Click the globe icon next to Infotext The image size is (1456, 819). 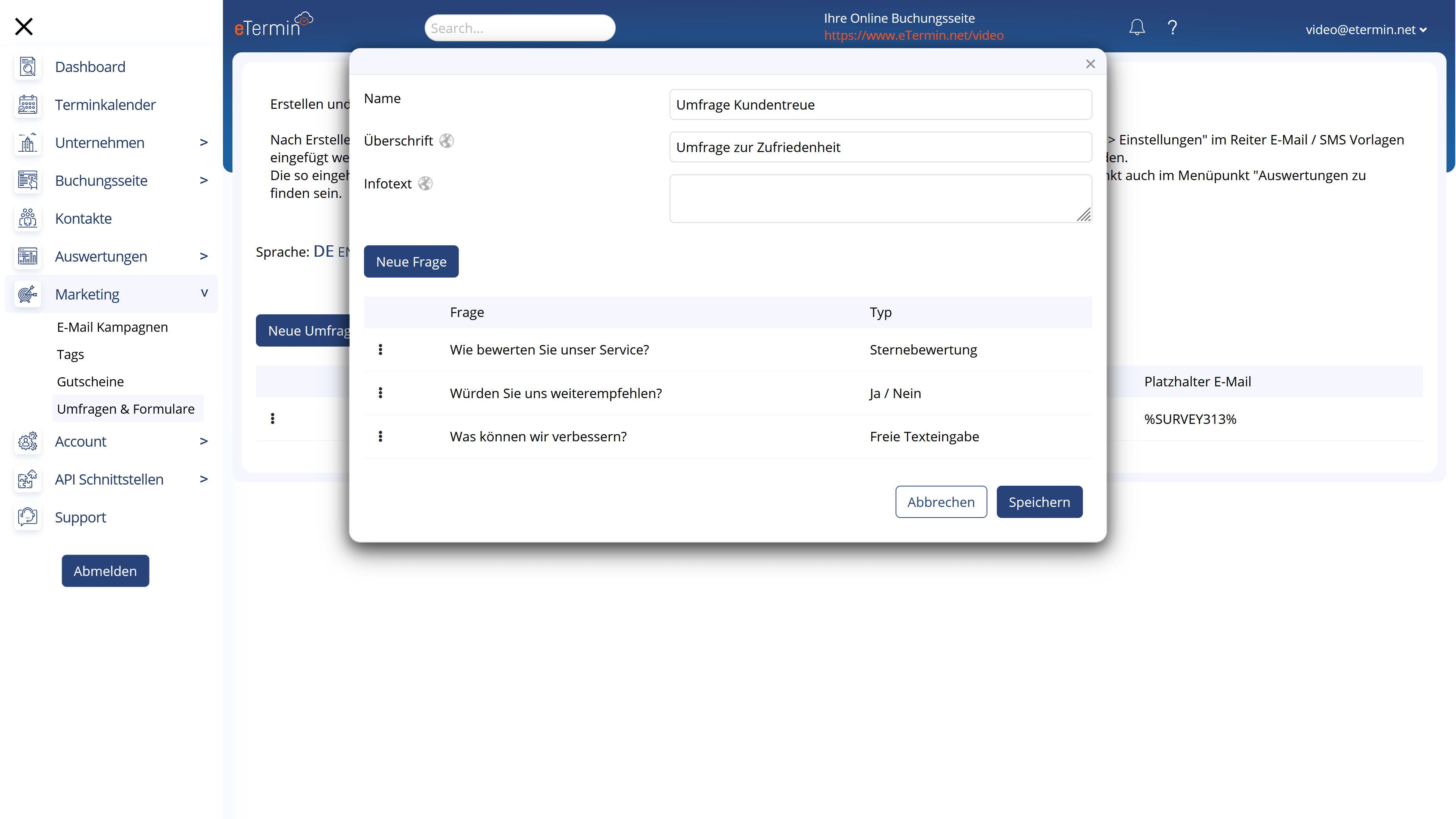coord(425,183)
